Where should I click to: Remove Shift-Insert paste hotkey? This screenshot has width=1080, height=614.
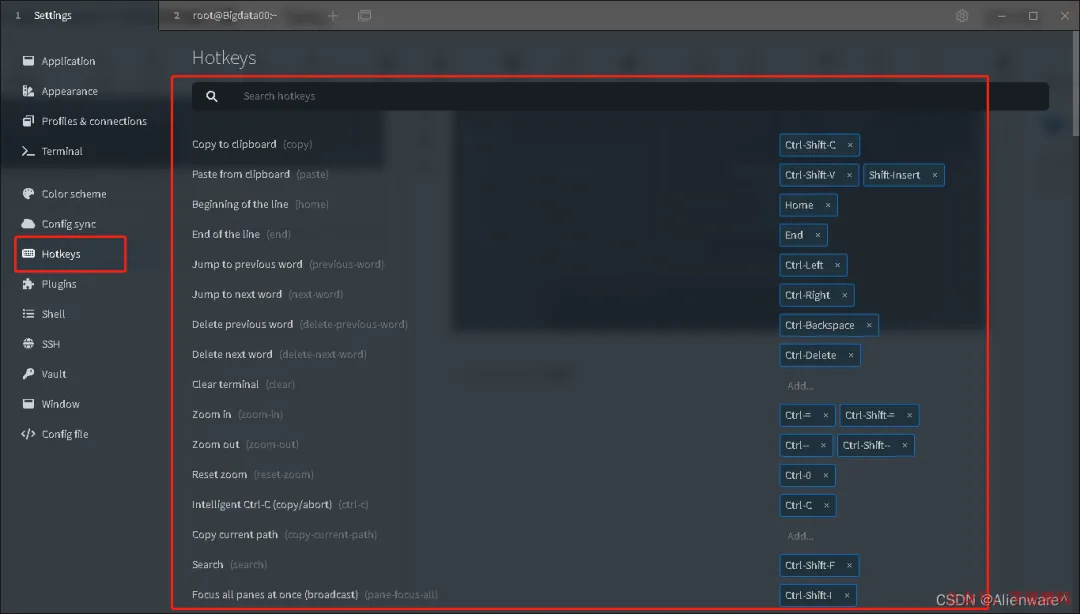935,175
